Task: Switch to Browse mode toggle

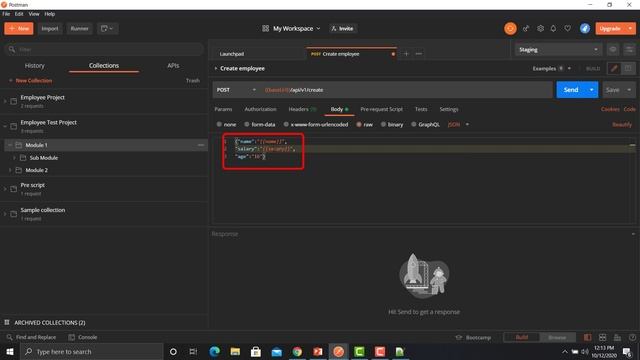Action: [557, 338]
